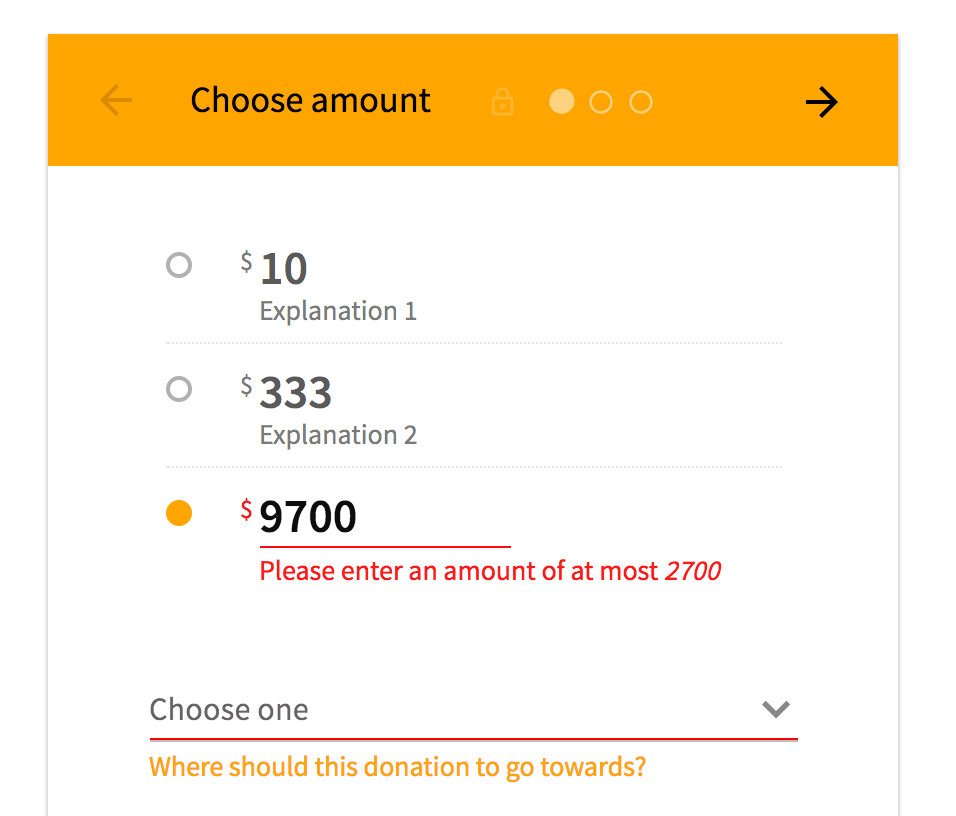The width and height of the screenshot is (956, 816).
Task: Select the $333 radio button
Action: [x=179, y=389]
